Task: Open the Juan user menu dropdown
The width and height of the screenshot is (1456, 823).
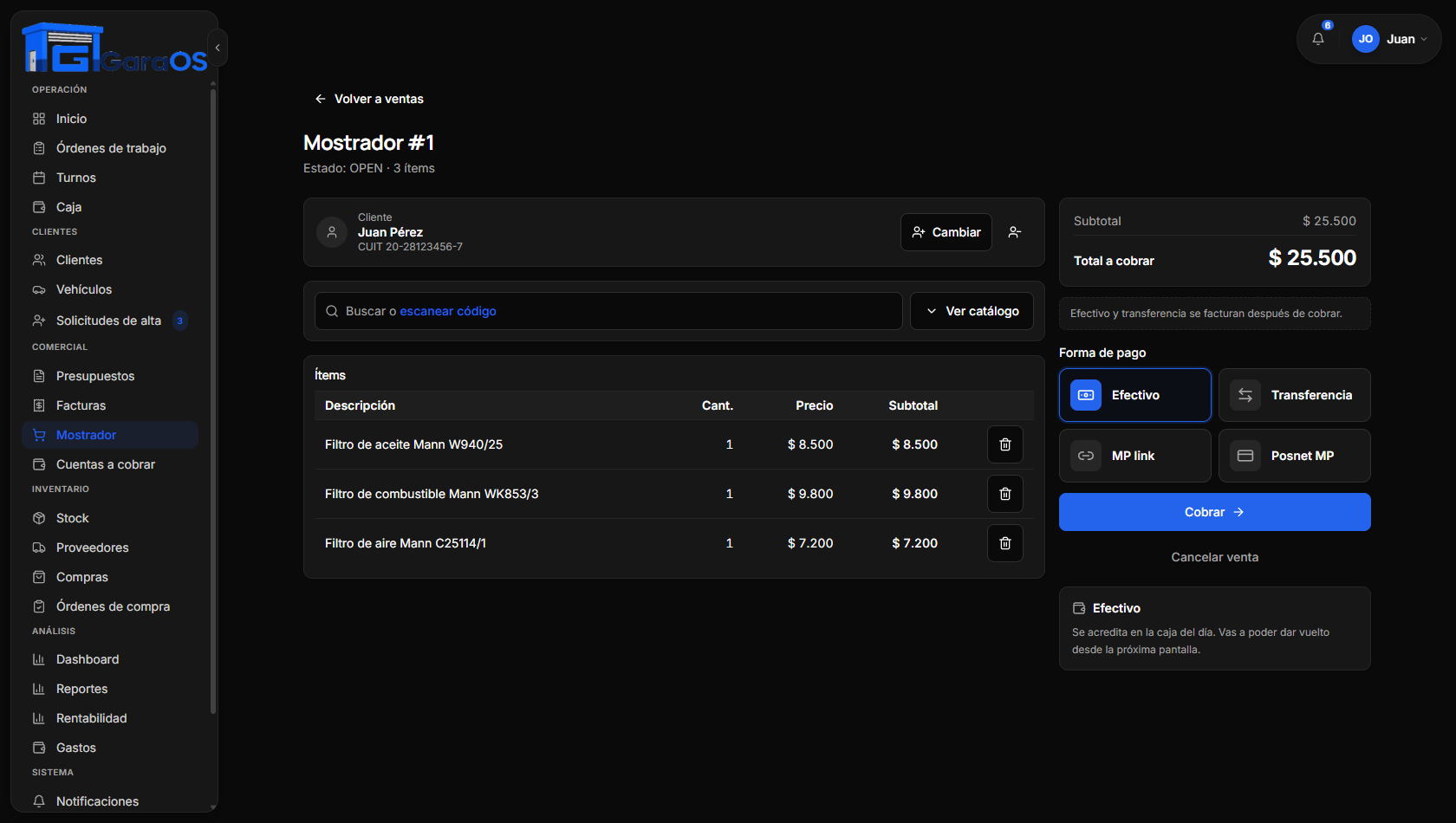Action: point(1390,39)
